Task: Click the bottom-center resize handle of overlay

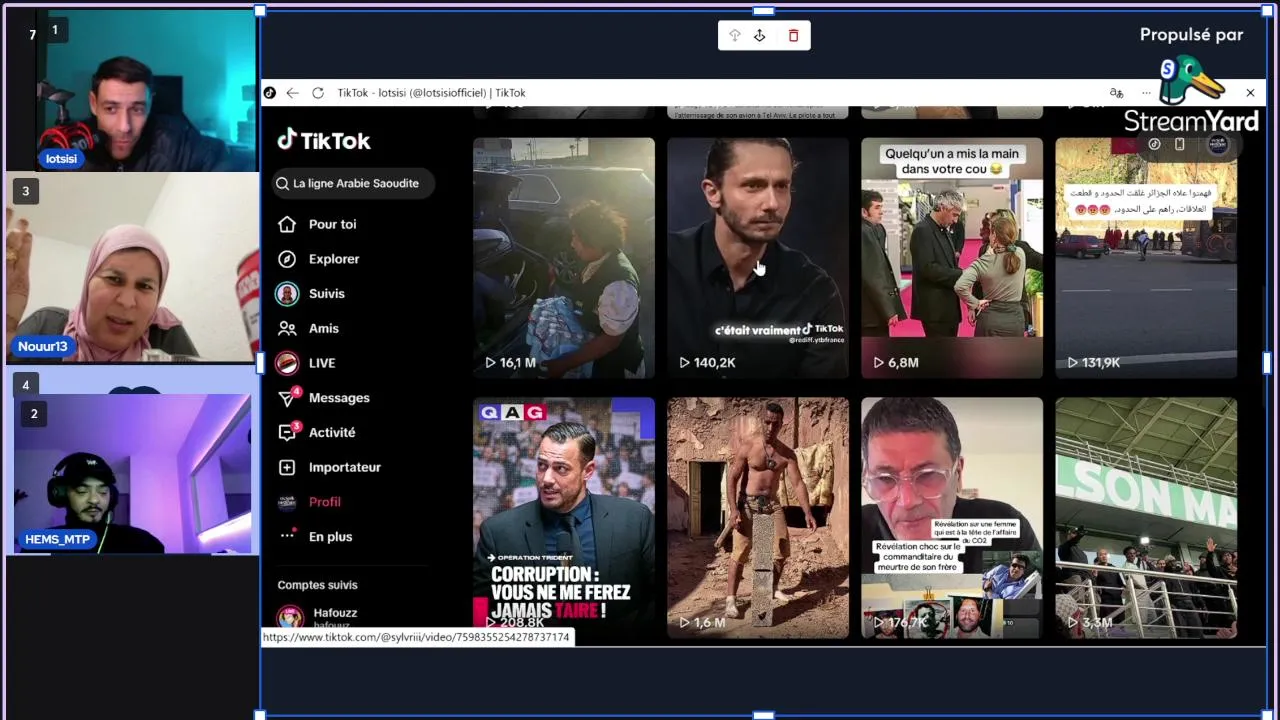Action: pos(763,715)
